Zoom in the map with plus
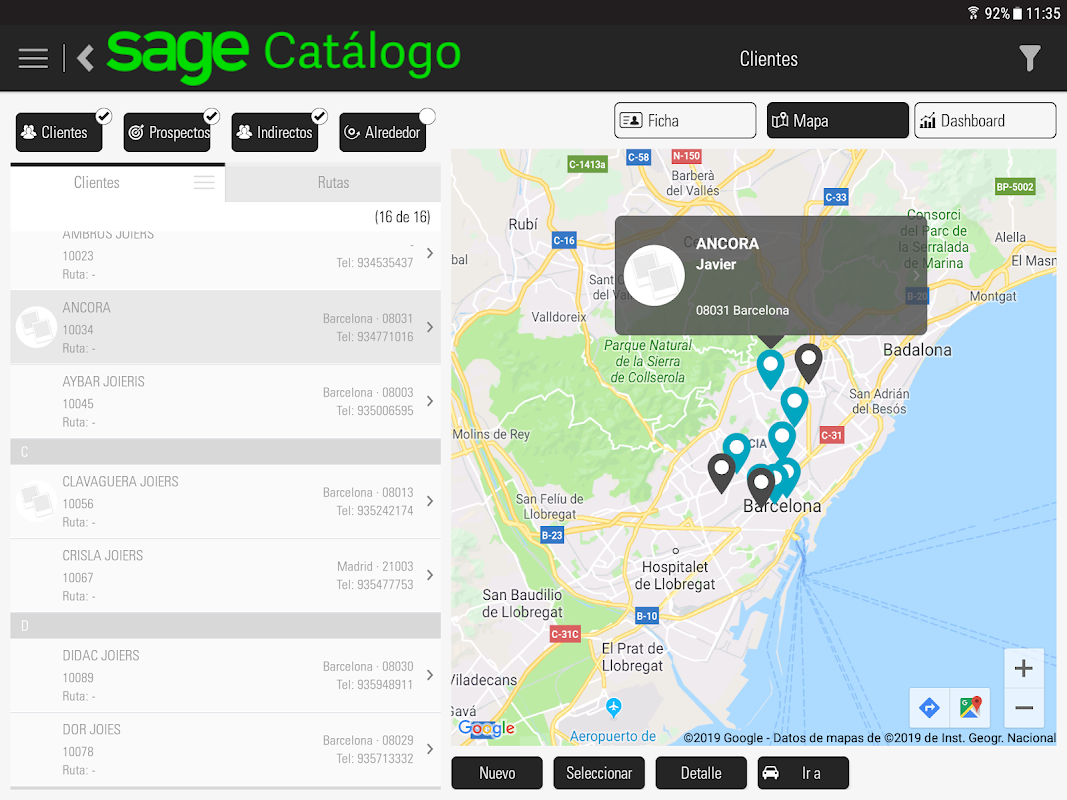Image resolution: width=1067 pixels, height=800 pixels. click(1023, 668)
